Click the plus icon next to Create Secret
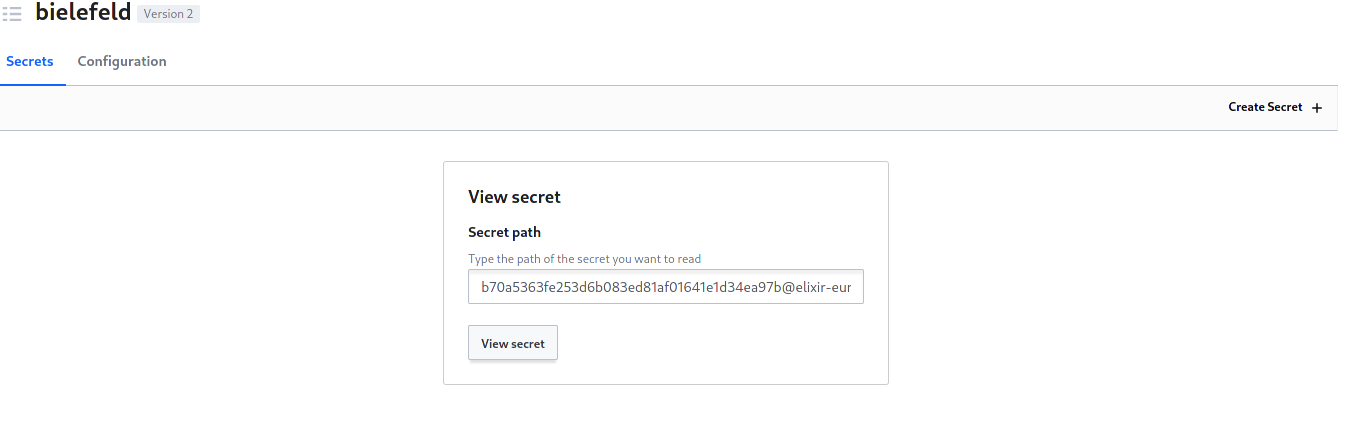1358x427 pixels. pos(1317,108)
